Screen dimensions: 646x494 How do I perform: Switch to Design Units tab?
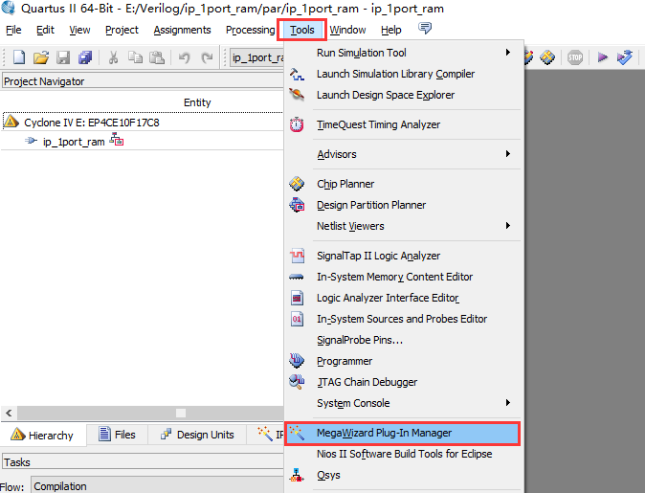click(x=197, y=435)
